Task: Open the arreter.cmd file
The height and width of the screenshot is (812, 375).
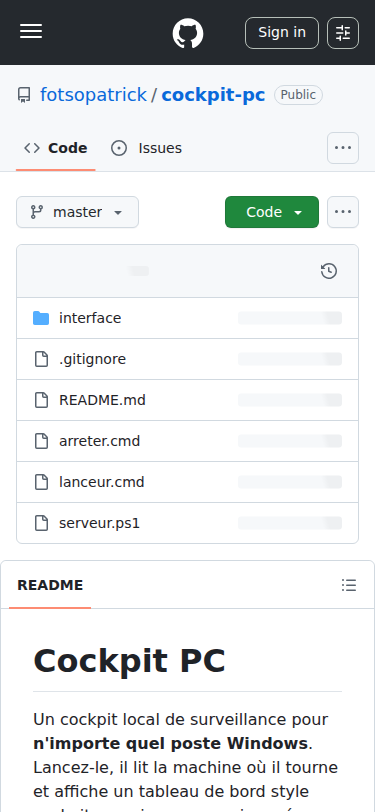Action: pos(99,441)
